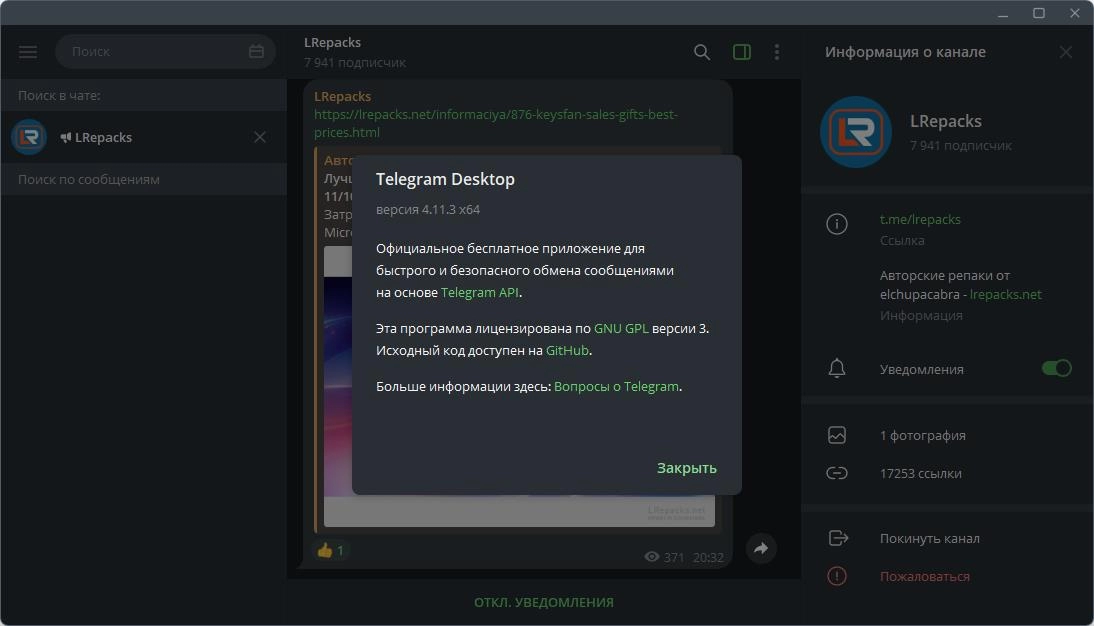The image size is (1094, 626).
Task: Minimize the Telegram window
Action: 1003,13
